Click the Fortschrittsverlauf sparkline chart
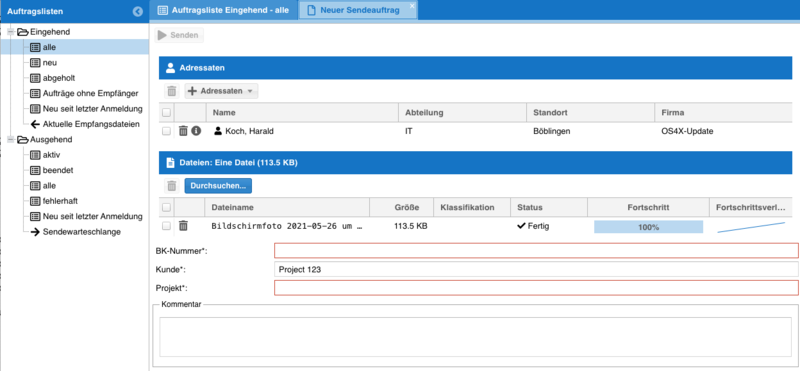800x371 pixels. click(x=751, y=227)
